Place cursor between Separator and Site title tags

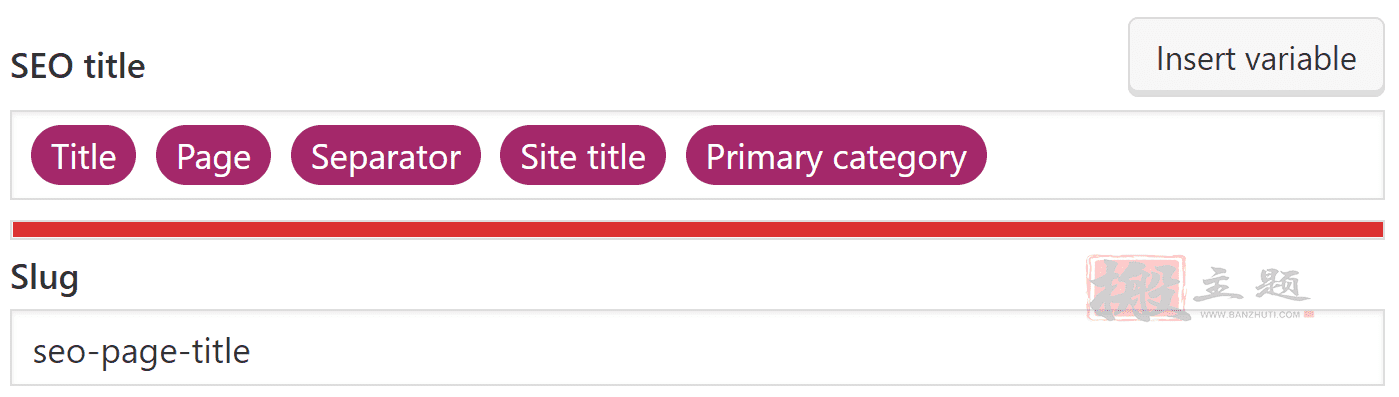click(x=491, y=156)
